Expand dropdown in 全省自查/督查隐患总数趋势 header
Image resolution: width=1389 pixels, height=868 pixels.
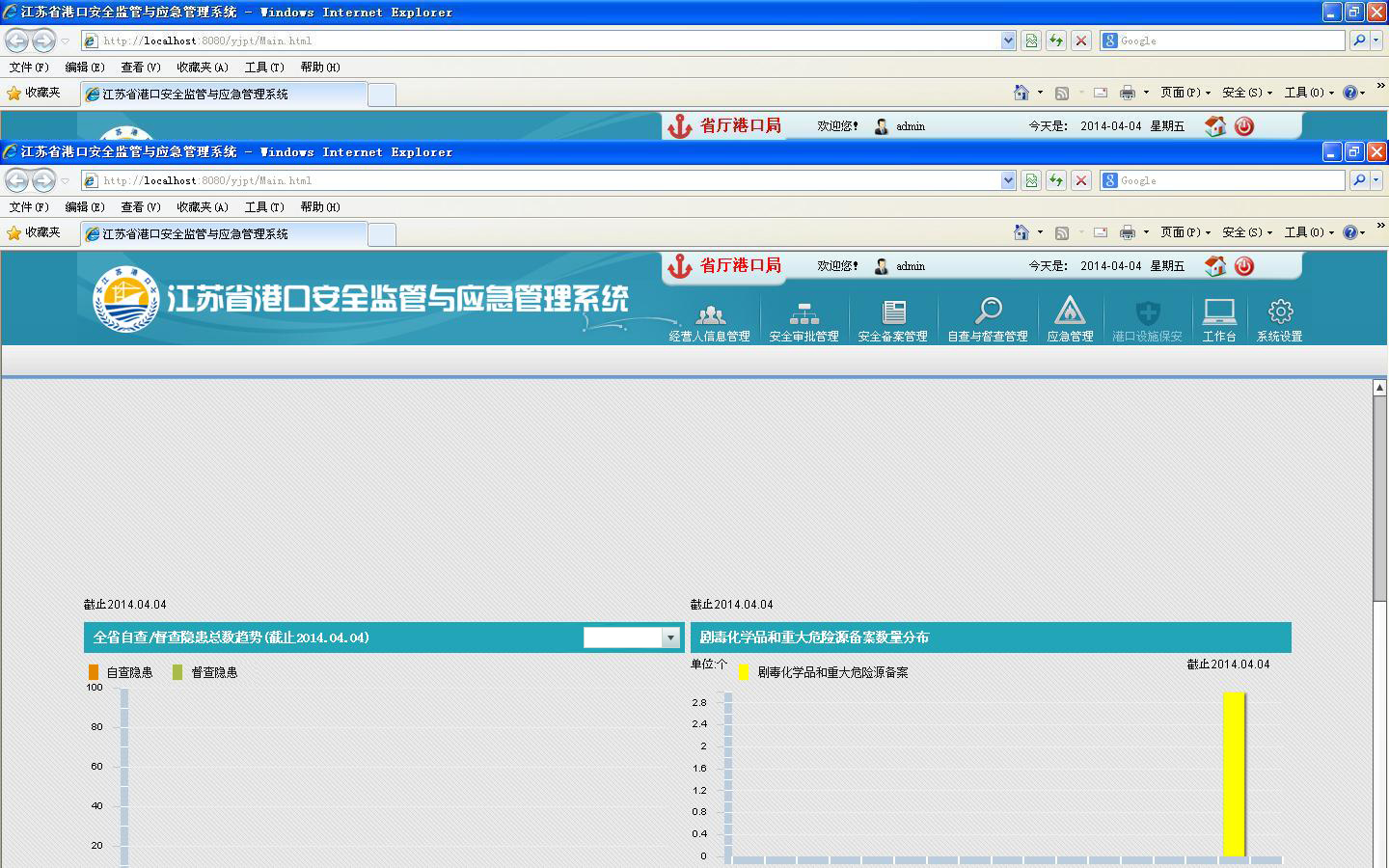(x=670, y=637)
